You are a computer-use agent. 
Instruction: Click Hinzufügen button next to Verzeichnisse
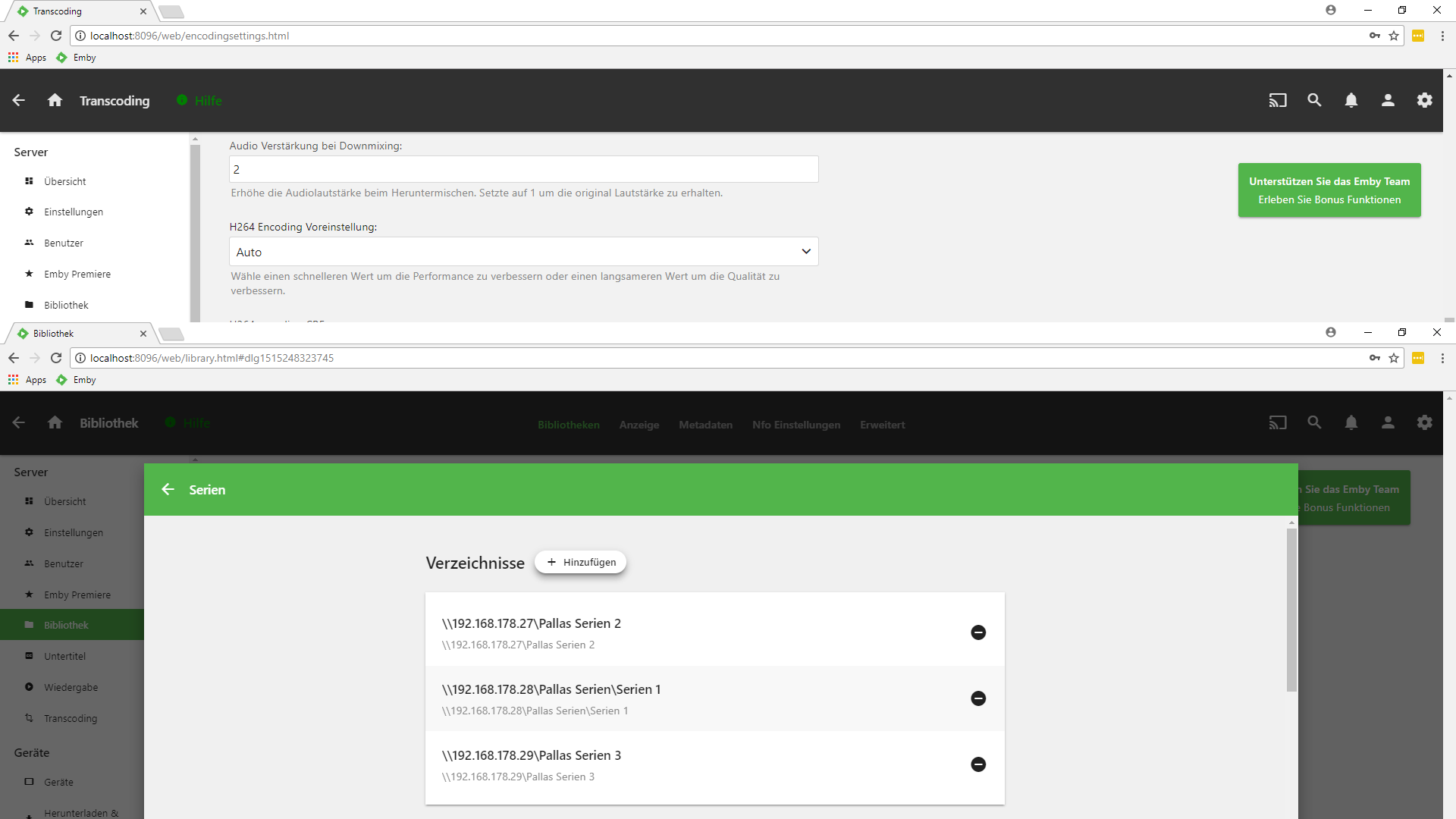click(581, 562)
